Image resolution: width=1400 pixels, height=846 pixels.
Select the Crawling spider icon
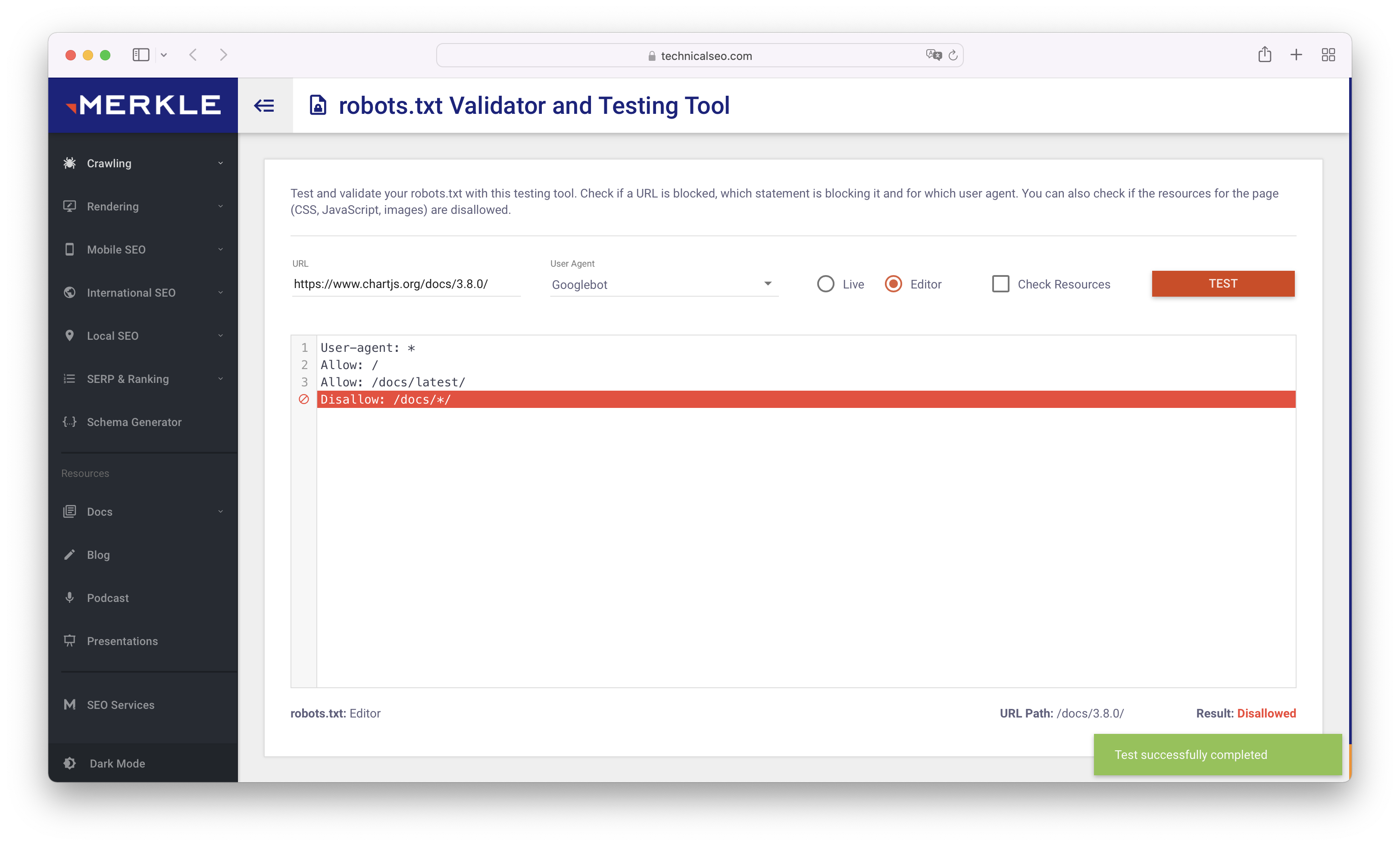69,163
